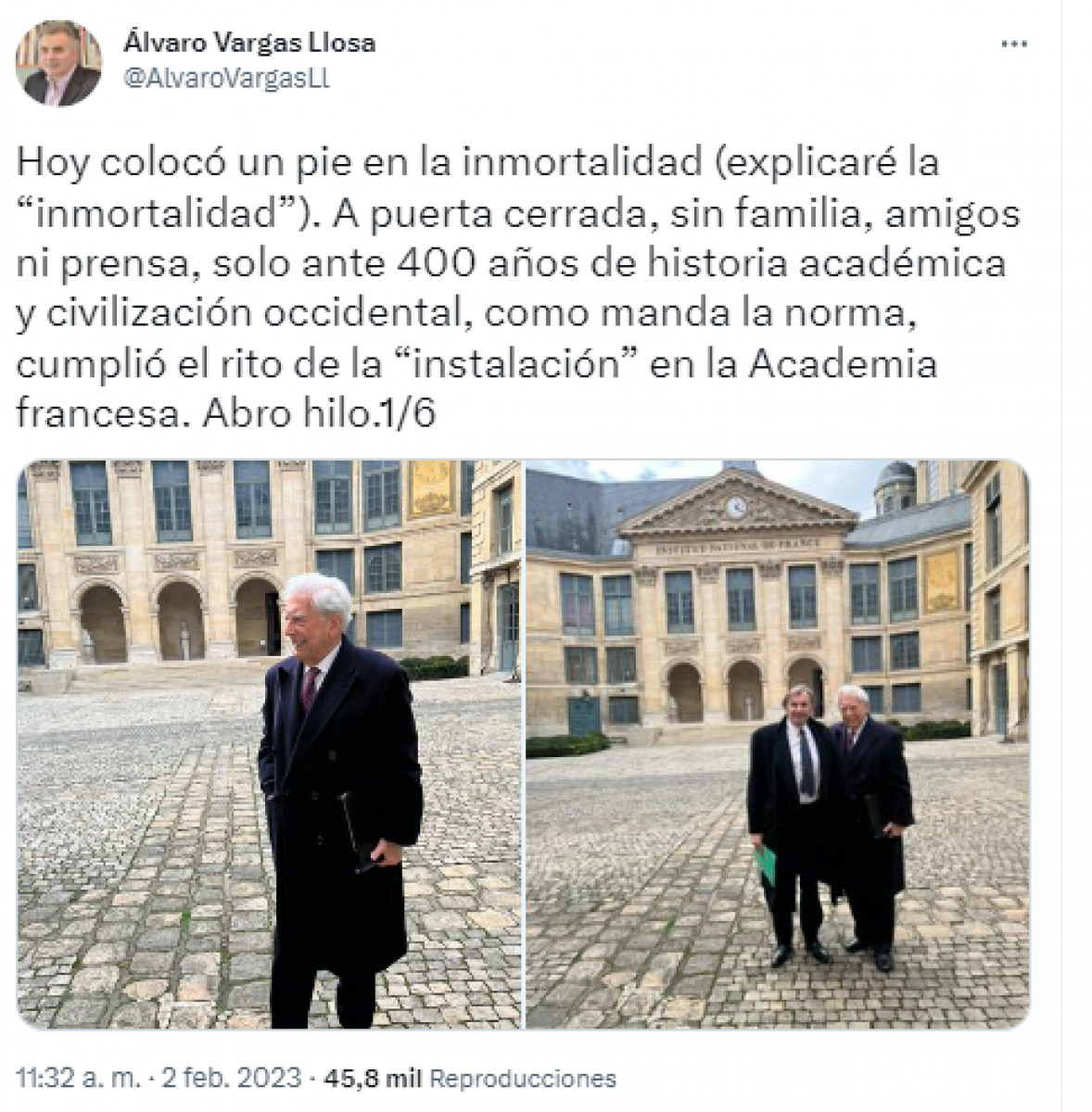Image resolution: width=1092 pixels, height=1112 pixels.
Task: Click the 2 feb. 2023 date
Action: pos(233,1078)
